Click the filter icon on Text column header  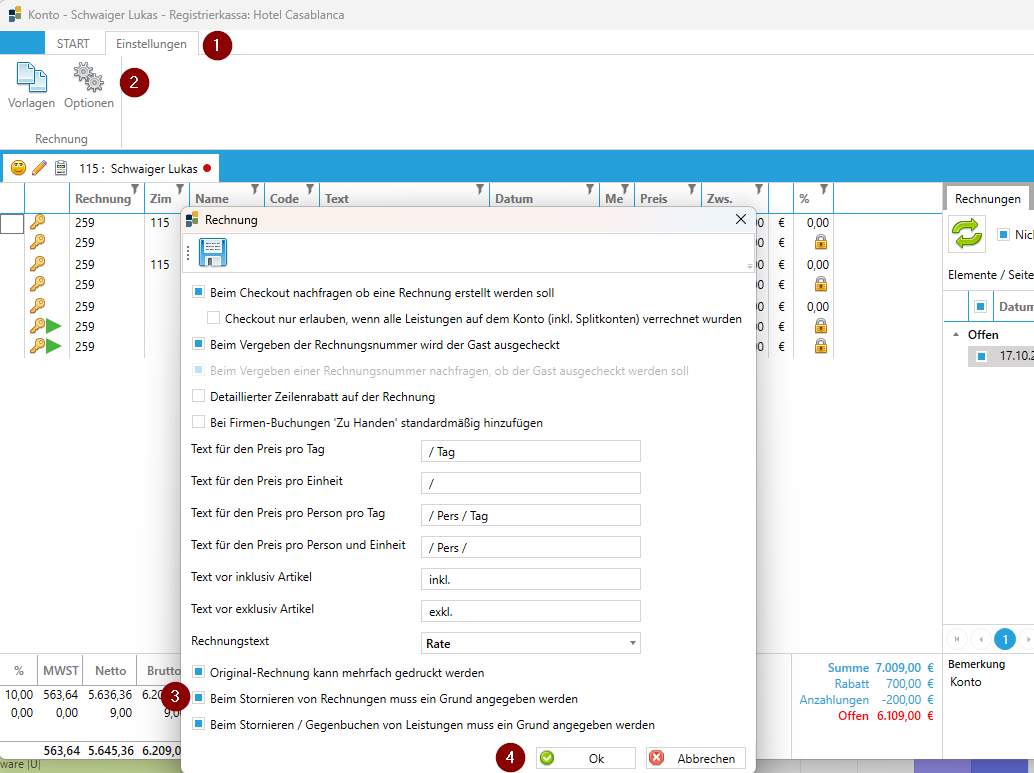coord(480,189)
